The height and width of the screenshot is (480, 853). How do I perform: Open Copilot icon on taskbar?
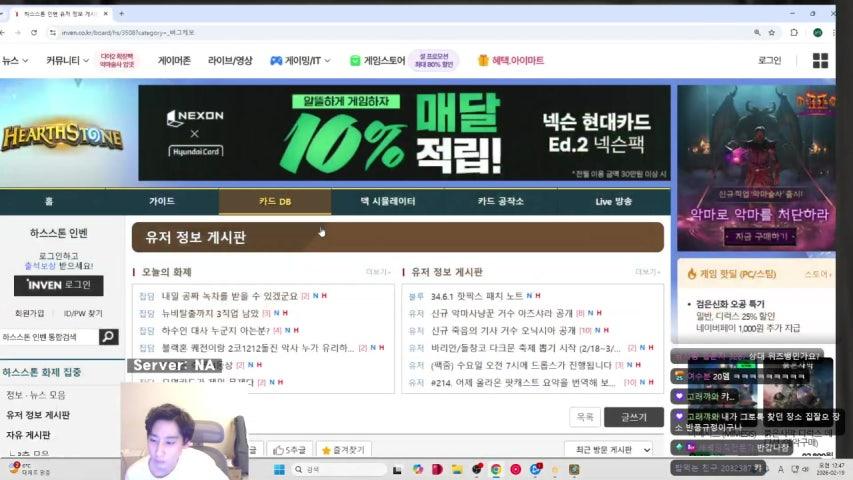click(417, 469)
